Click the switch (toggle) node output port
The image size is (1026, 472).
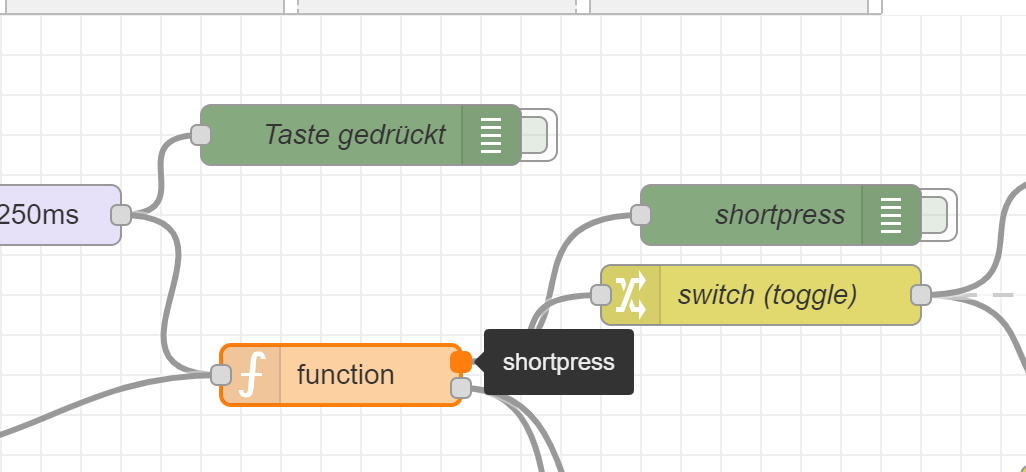(921, 295)
